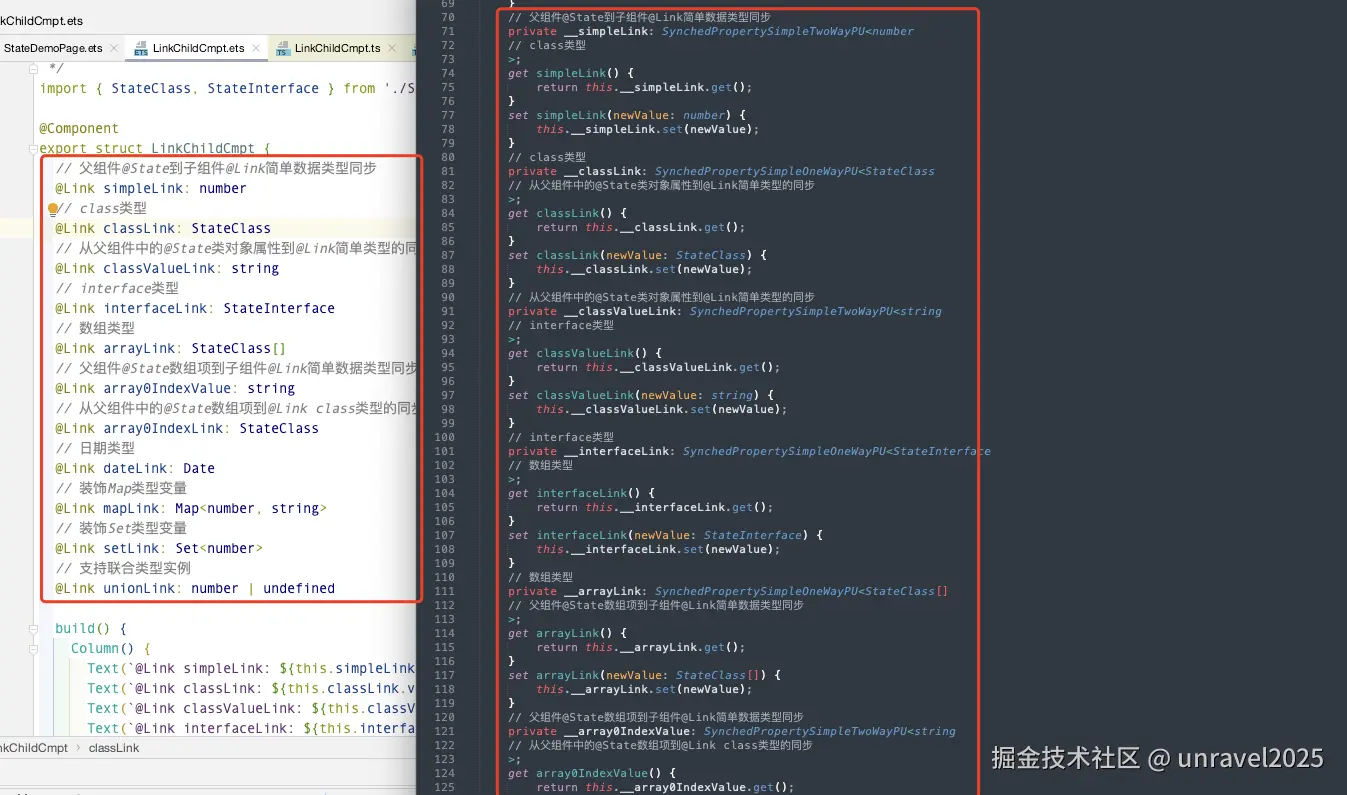The width and height of the screenshot is (1347, 795).
Task: Click the export struct LinkChildCmpt line
Action: (x=155, y=148)
